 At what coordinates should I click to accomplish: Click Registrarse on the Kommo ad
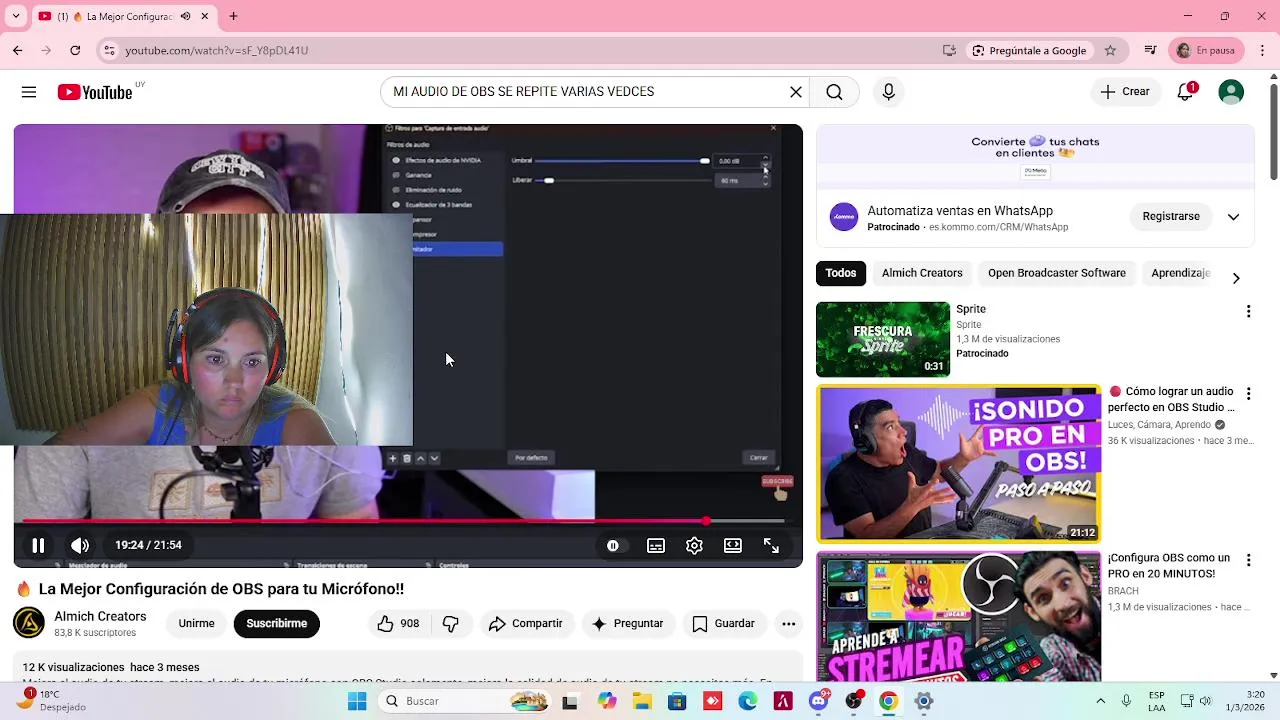pyautogui.click(x=1171, y=216)
